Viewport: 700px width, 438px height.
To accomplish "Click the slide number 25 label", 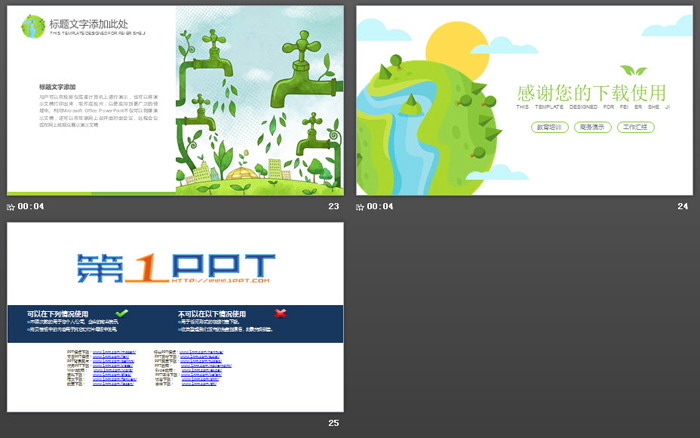I will point(333,423).
